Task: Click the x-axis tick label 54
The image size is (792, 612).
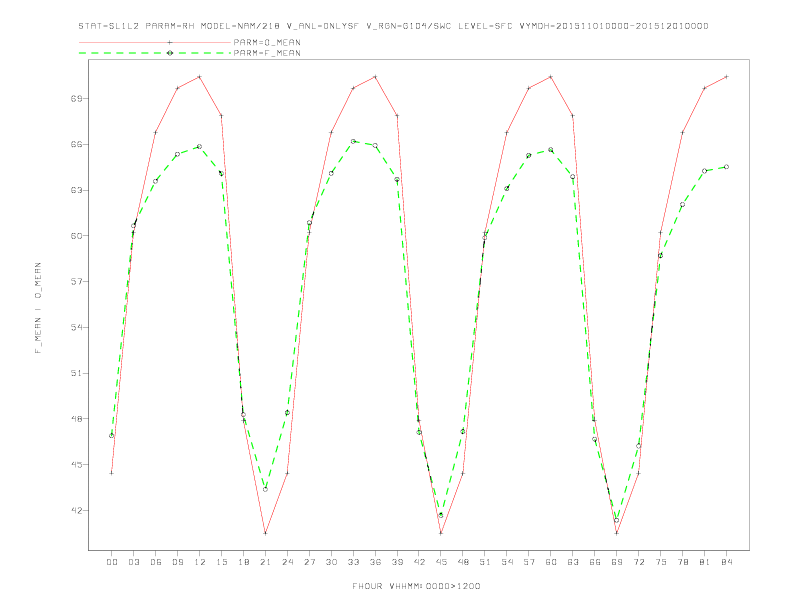Action: [507, 562]
